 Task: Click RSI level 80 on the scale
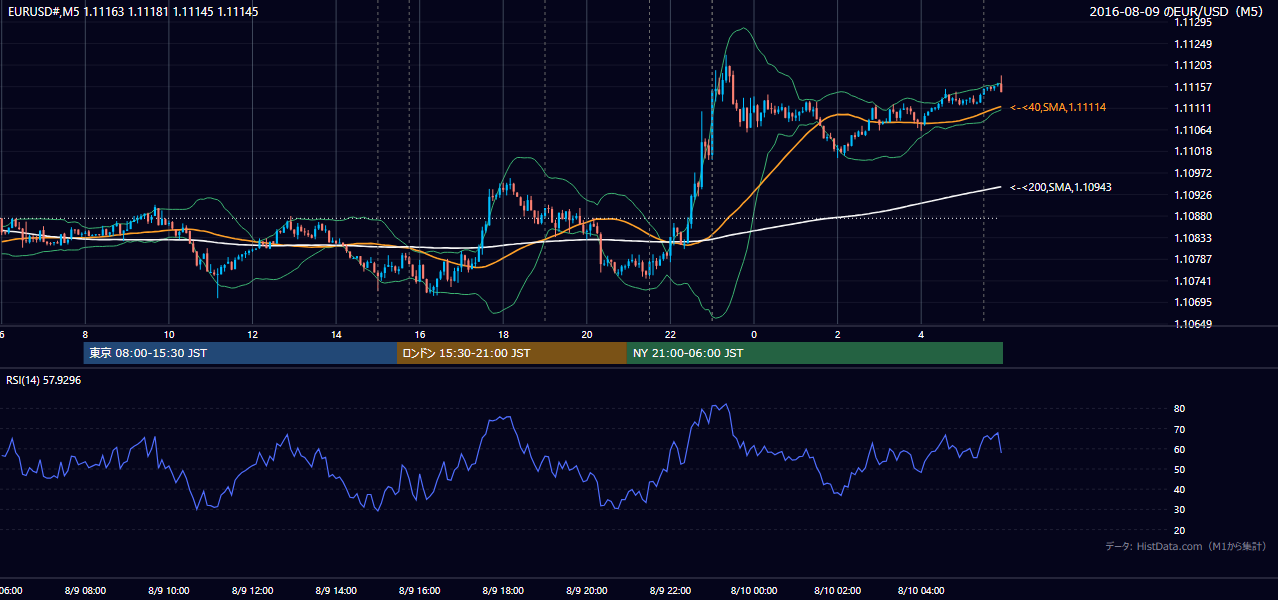tap(1180, 409)
